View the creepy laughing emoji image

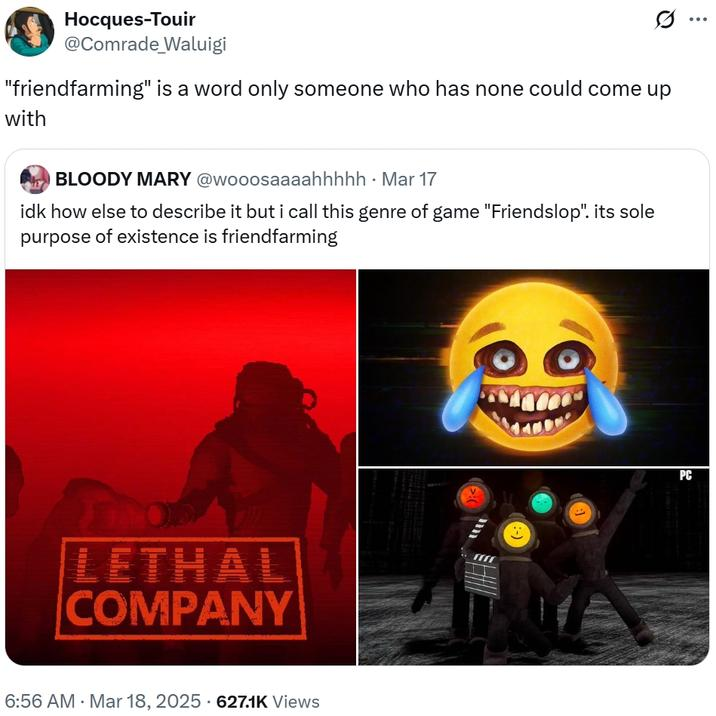point(533,368)
